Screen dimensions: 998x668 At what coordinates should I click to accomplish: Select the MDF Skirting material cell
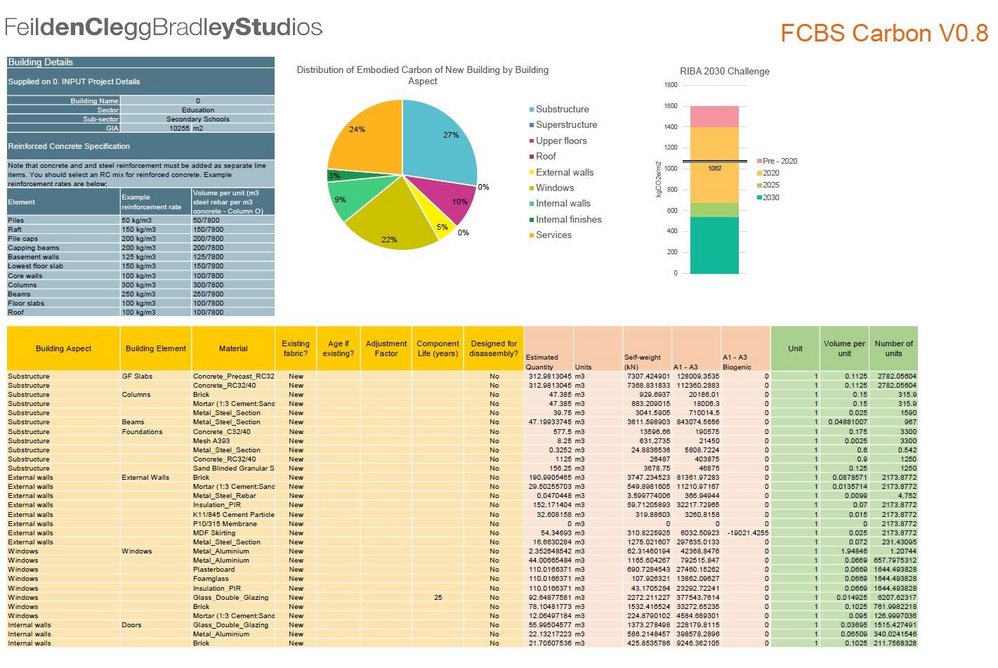(x=233, y=533)
